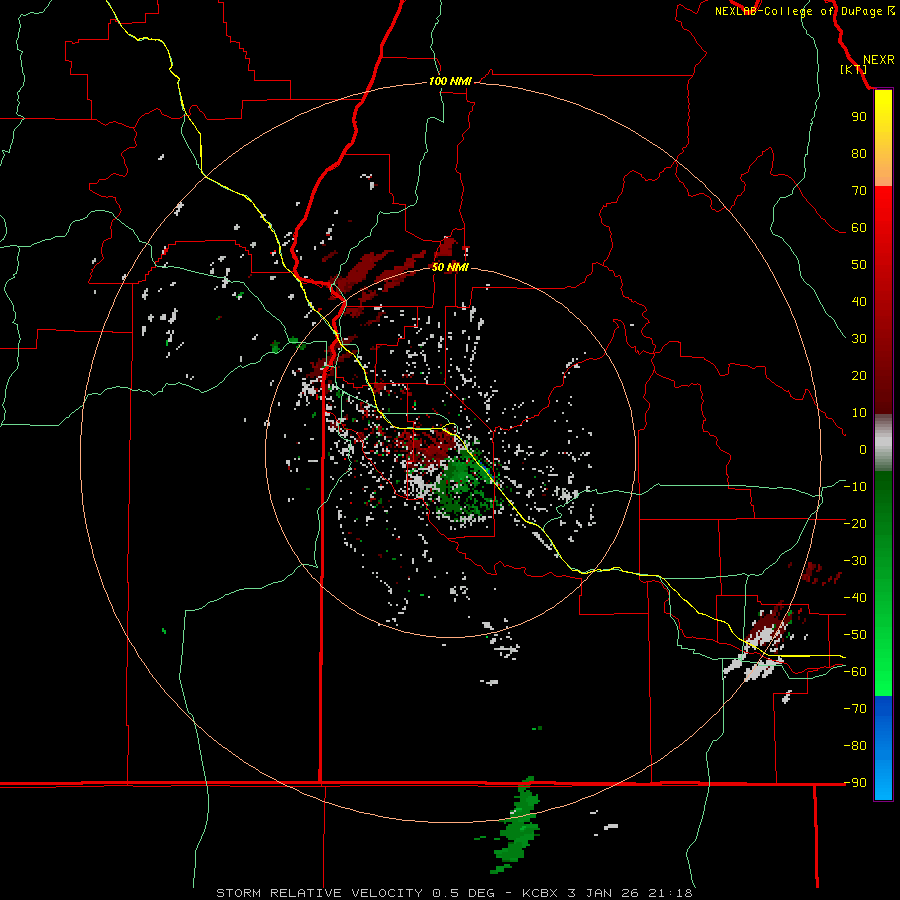
Task: Click the gray zero-velocity band of the color bar
Action: pyautogui.click(x=883, y=443)
